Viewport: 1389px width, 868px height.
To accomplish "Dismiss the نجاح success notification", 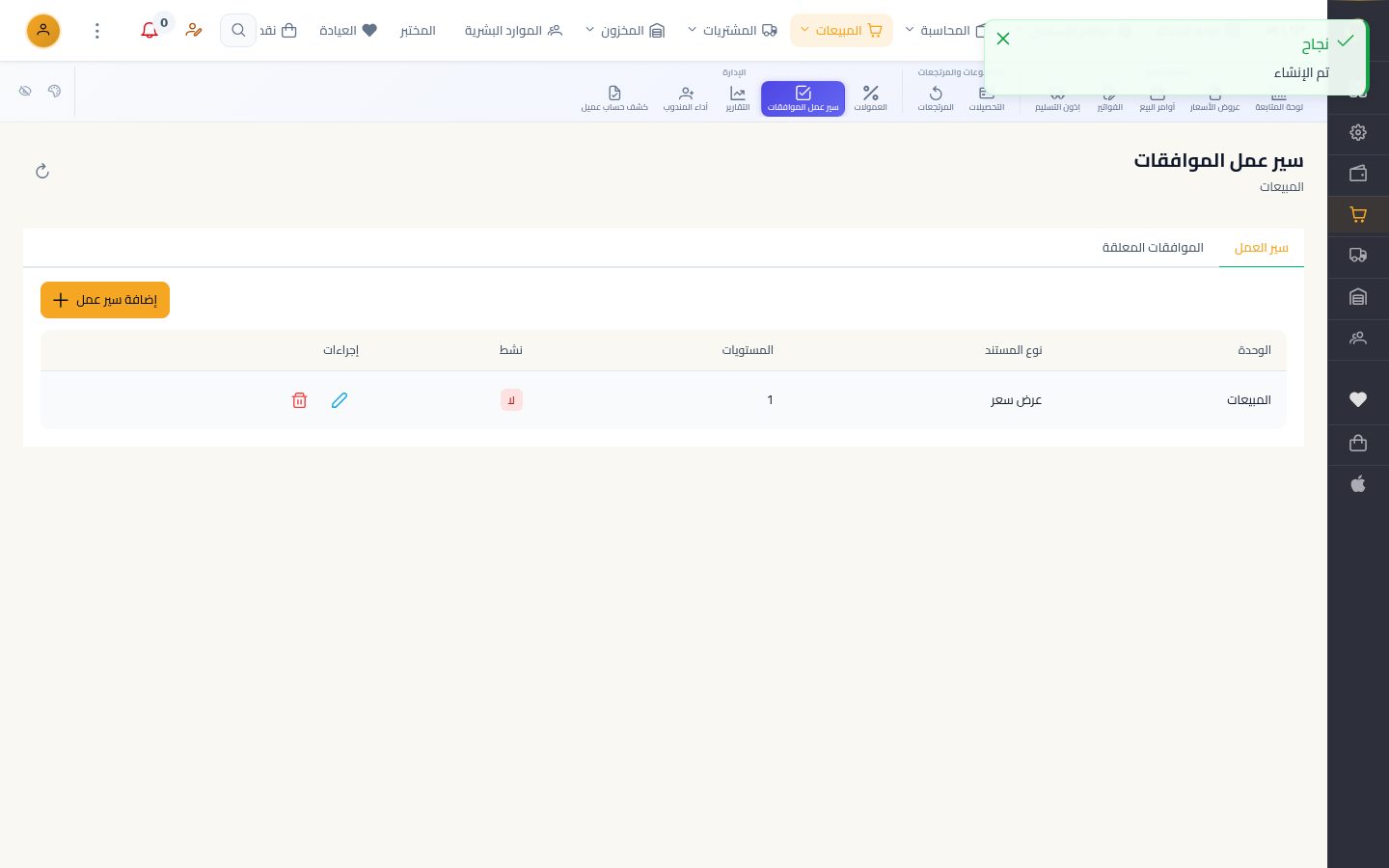I will pos(1003,39).
